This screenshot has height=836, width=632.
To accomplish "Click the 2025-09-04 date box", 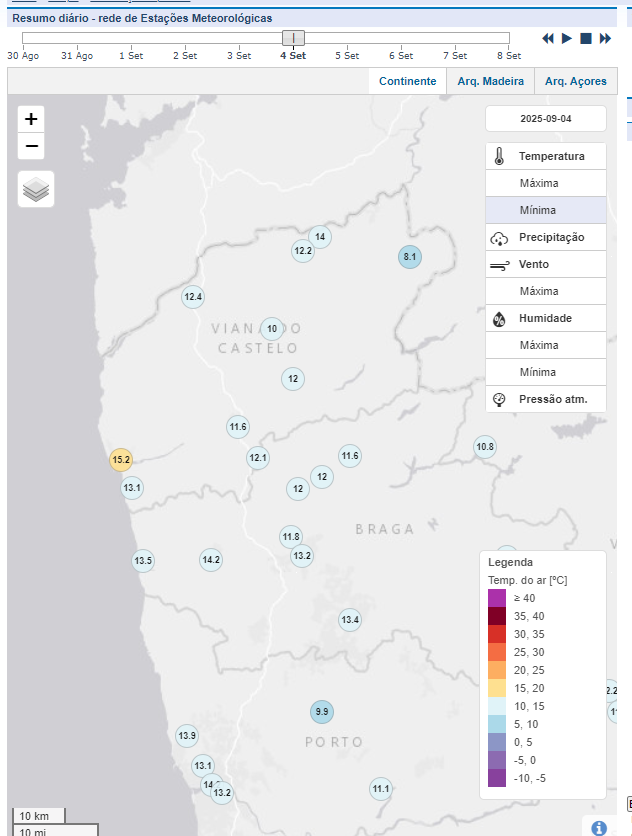I will pos(546,118).
